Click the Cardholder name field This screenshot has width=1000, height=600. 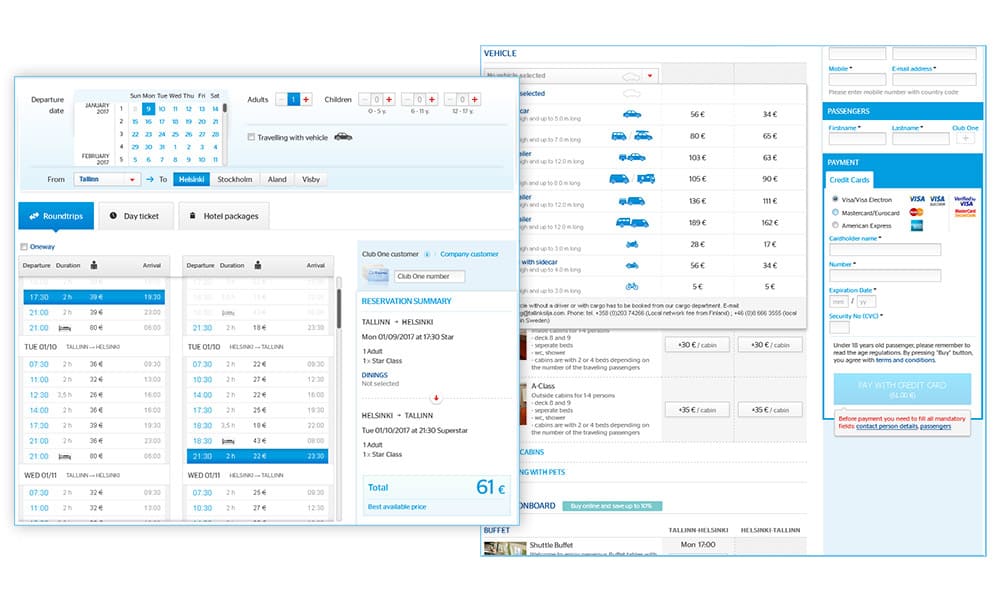point(885,249)
